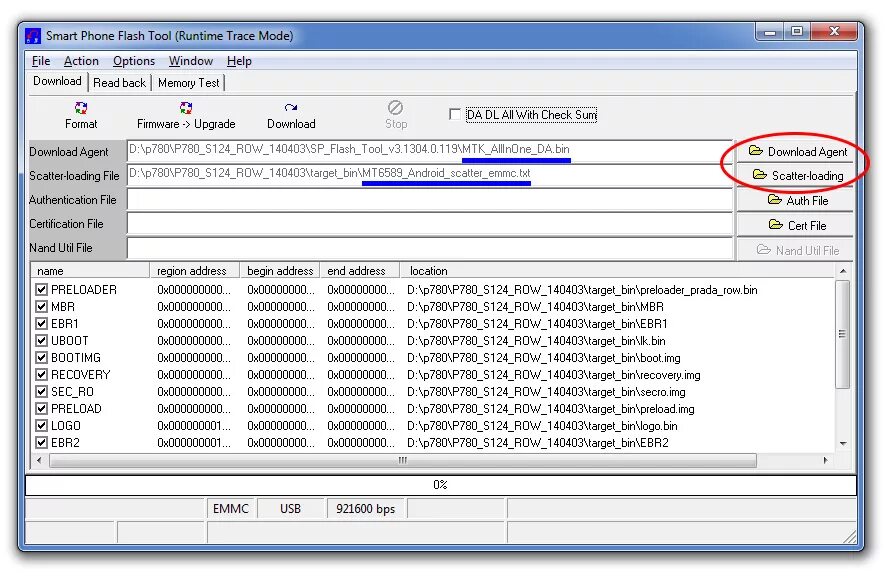Switch to the Read back tab

[x=119, y=83]
